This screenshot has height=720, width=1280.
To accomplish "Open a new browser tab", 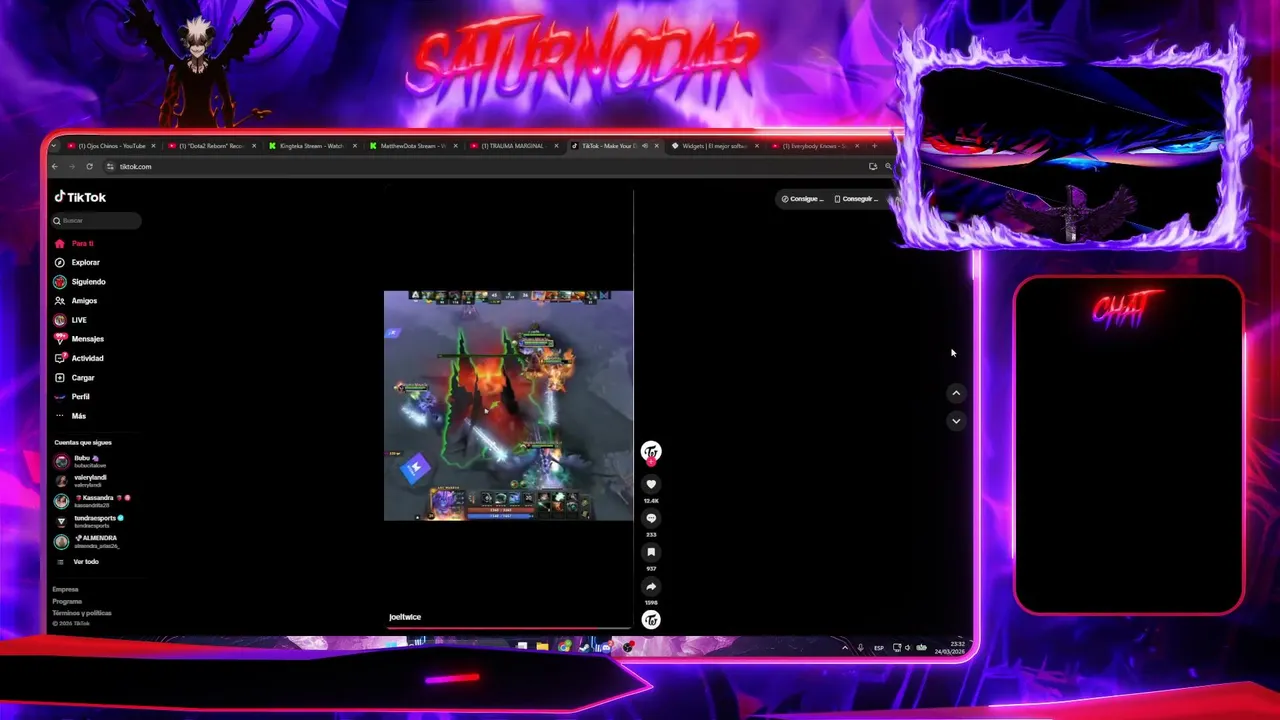I will pyautogui.click(x=875, y=146).
